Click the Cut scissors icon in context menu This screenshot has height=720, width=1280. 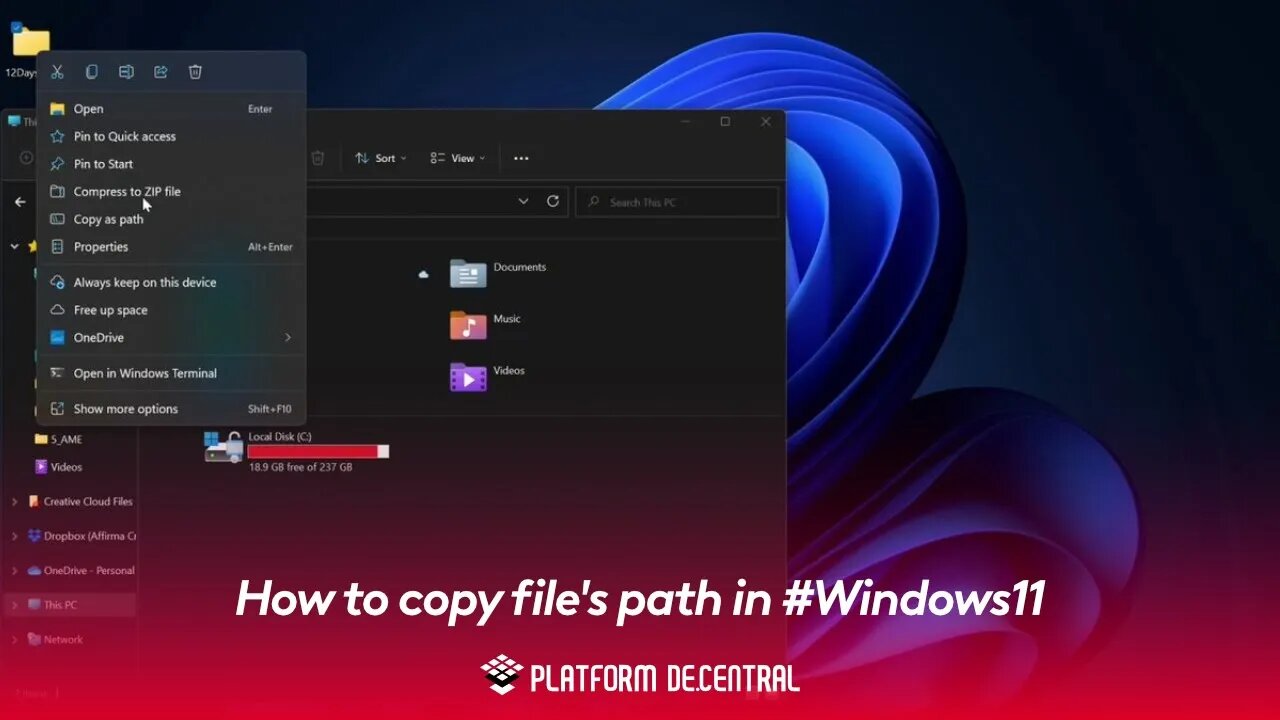pyautogui.click(x=57, y=72)
